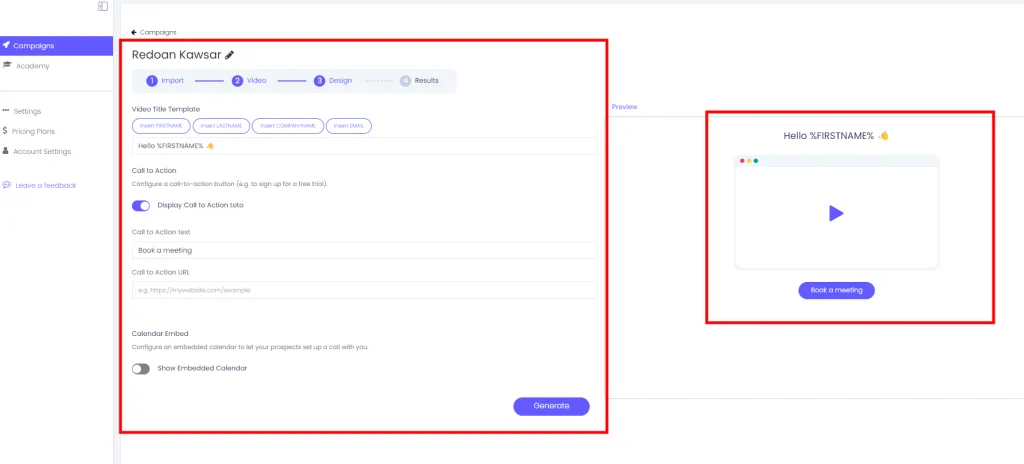The image size is (1024, 464).
Task: Open the Preview tab
Action: [x=624, y=106]
